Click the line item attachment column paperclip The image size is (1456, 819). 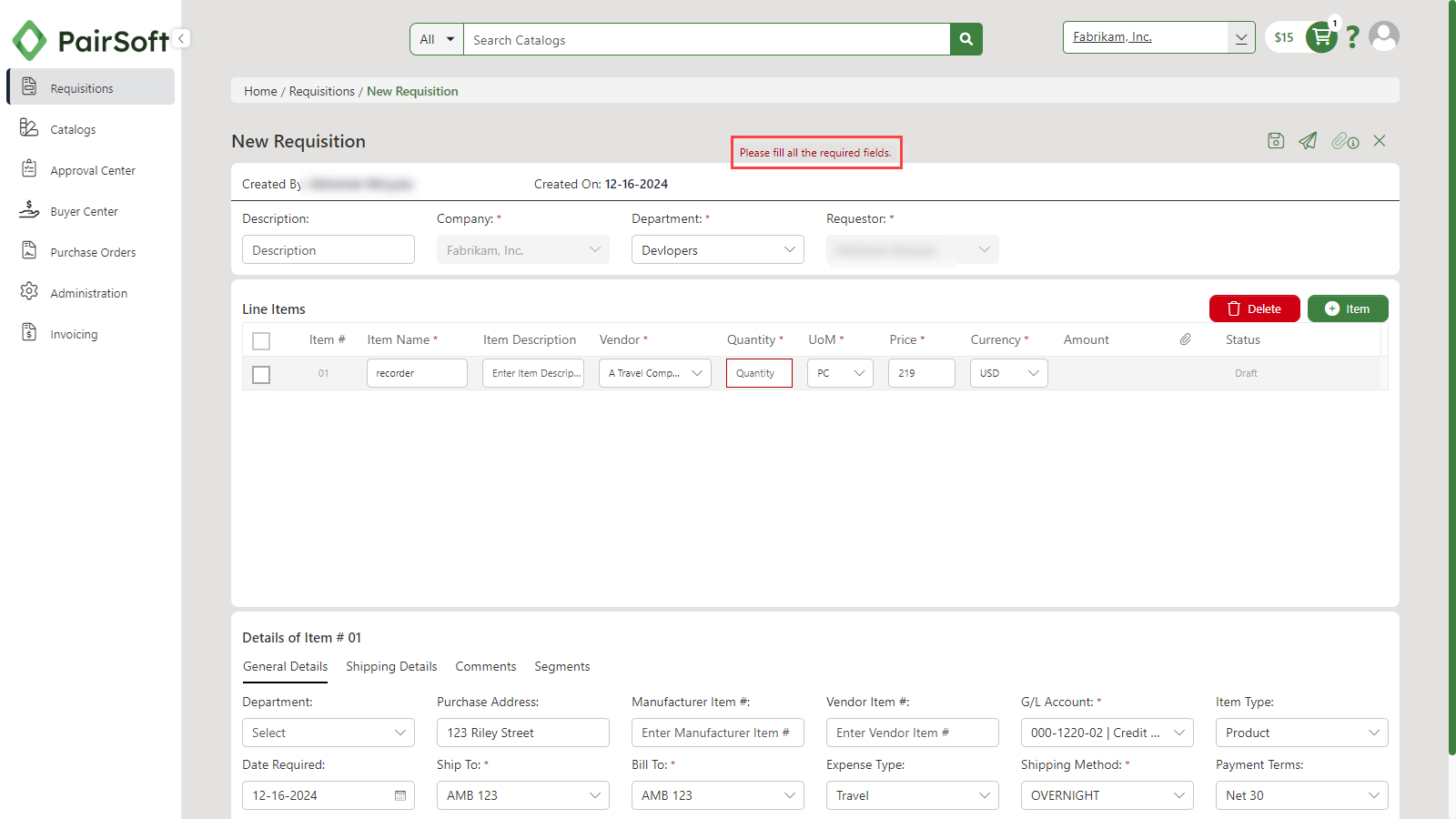pyautogui.click(x=1185, y=339)
